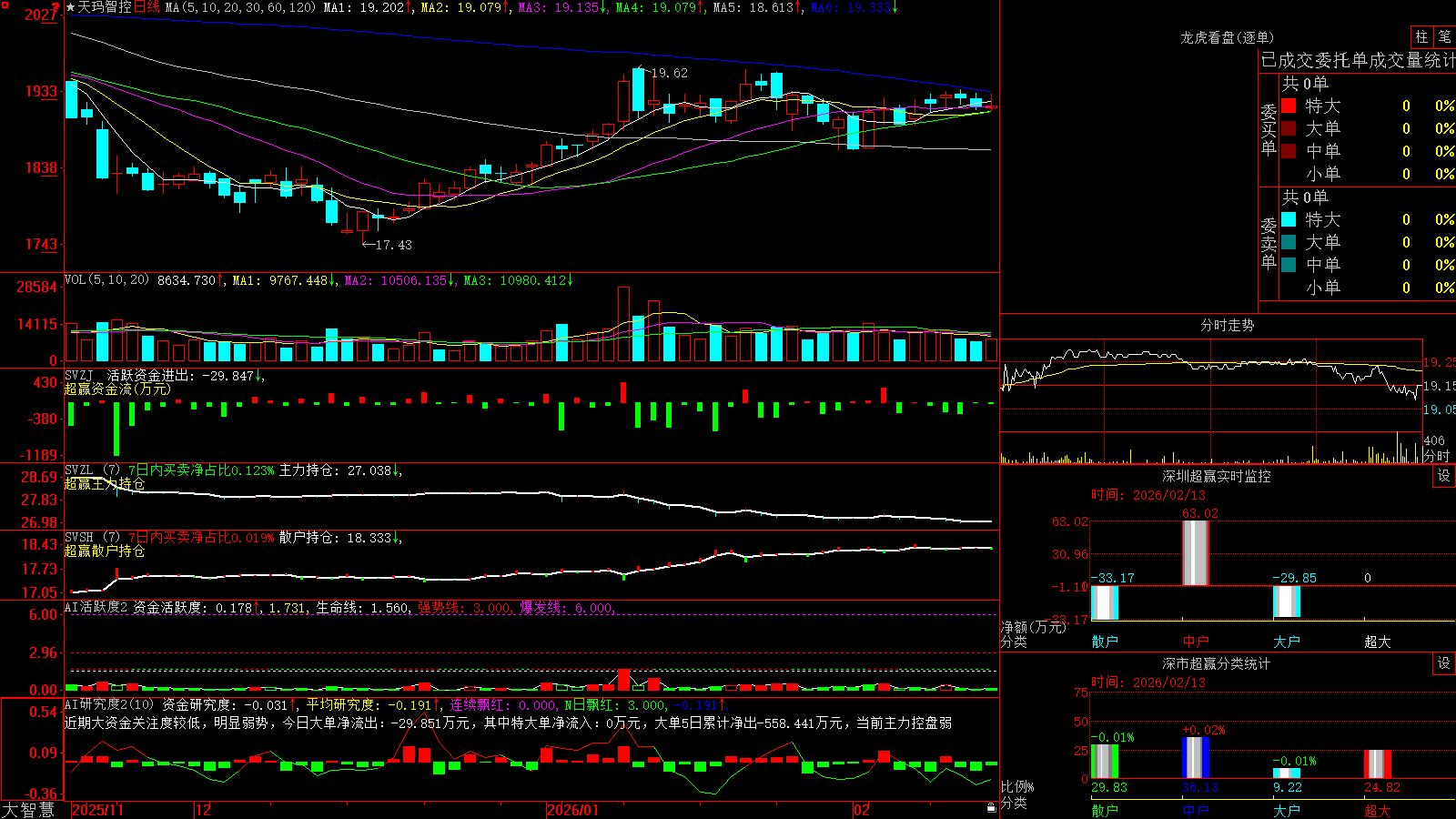Click the 柱 (bar) view button
This screenshot has height=819, width=1456.
[x=1421, y=36]
